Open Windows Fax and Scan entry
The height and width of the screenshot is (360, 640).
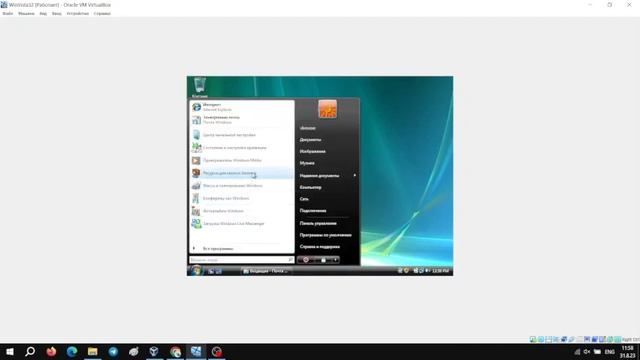tap(242, 185)
